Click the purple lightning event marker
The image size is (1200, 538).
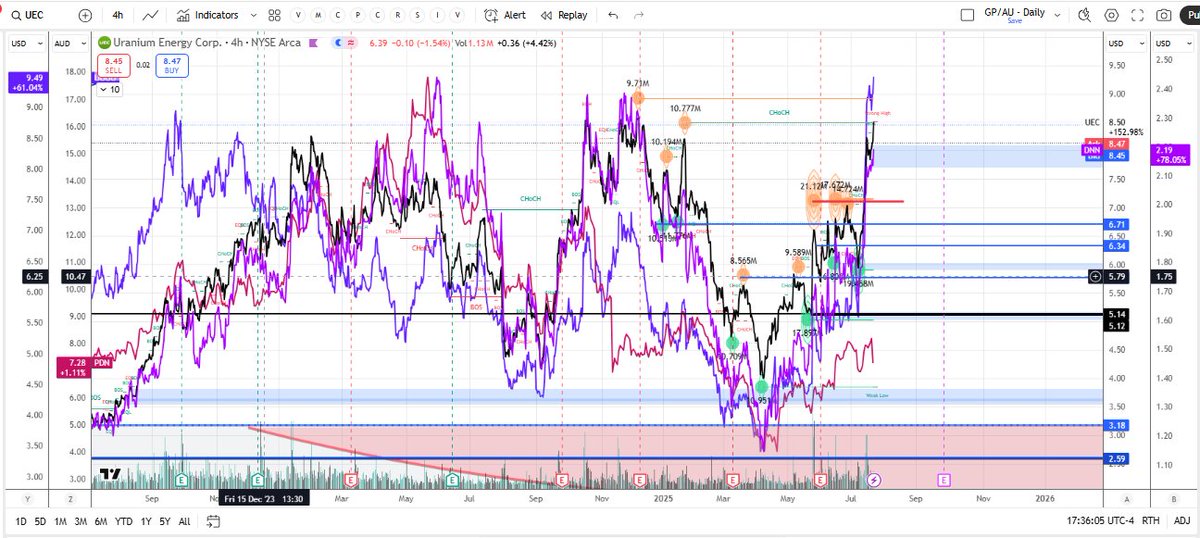point(875,479)
